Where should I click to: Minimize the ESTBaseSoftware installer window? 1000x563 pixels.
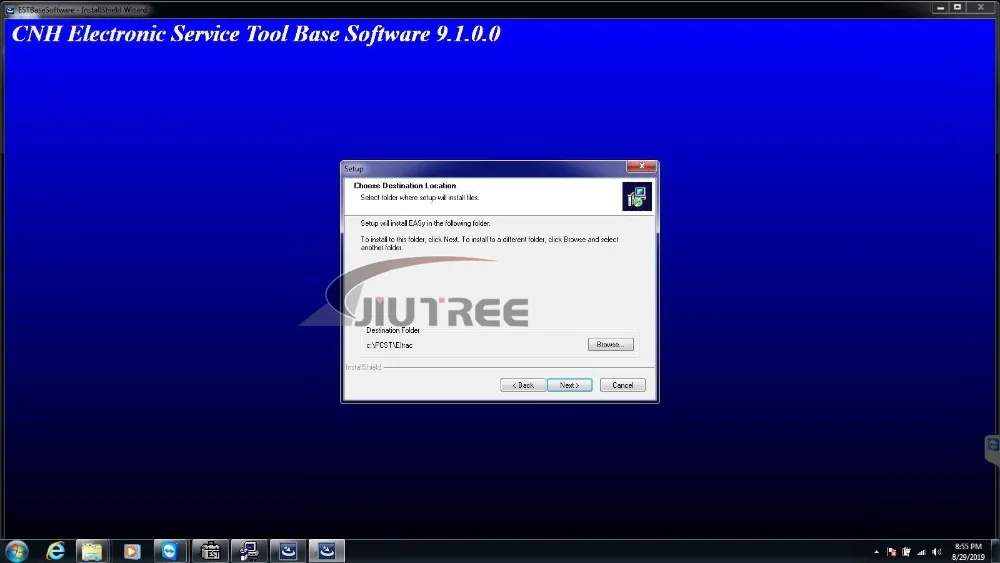940,7
